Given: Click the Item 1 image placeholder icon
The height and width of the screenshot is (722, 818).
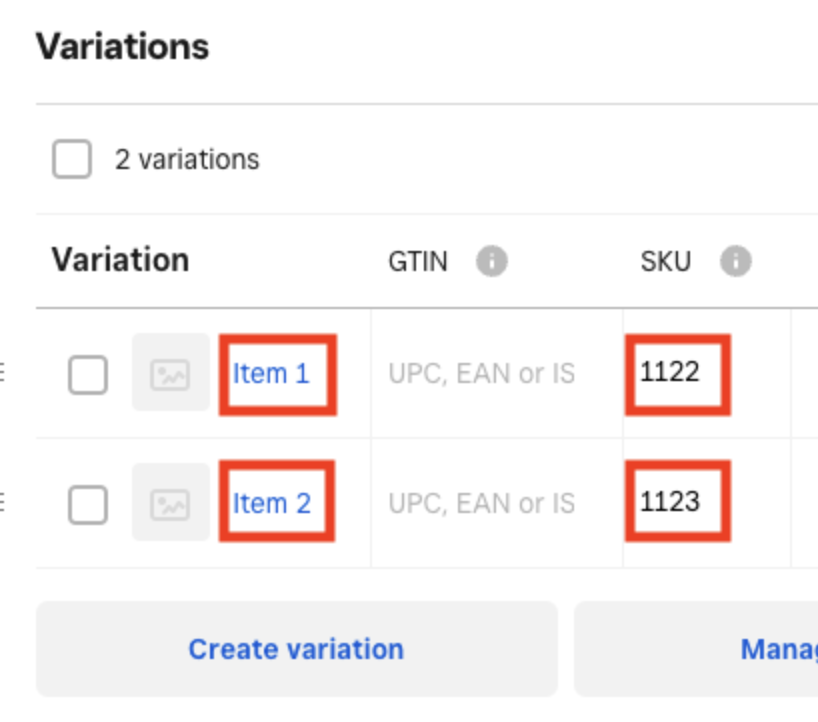Looking at the screenshot, I should coord(170,374).
